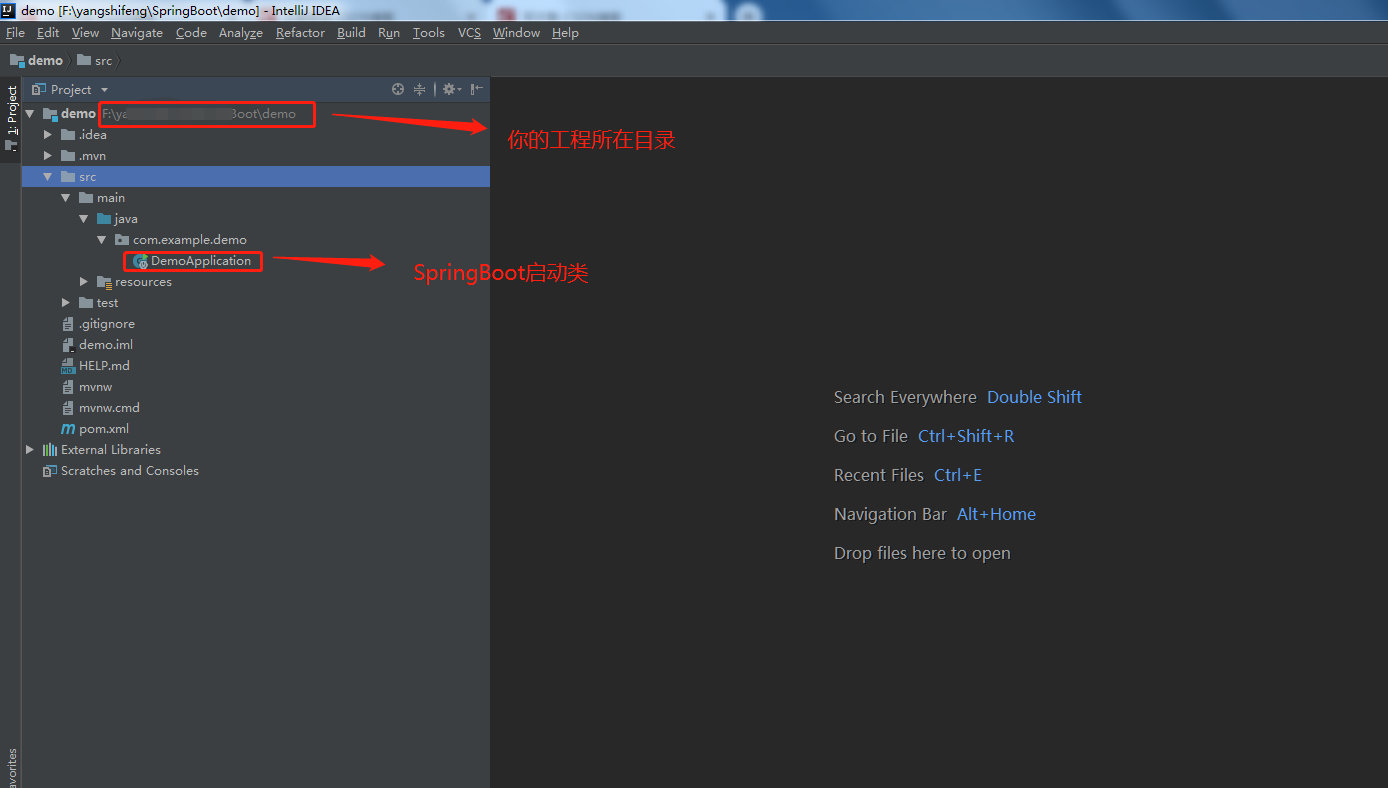The height and width of the screenshot is (788, 1388).
Task: Open the Window menu
Action: point(516,33)
